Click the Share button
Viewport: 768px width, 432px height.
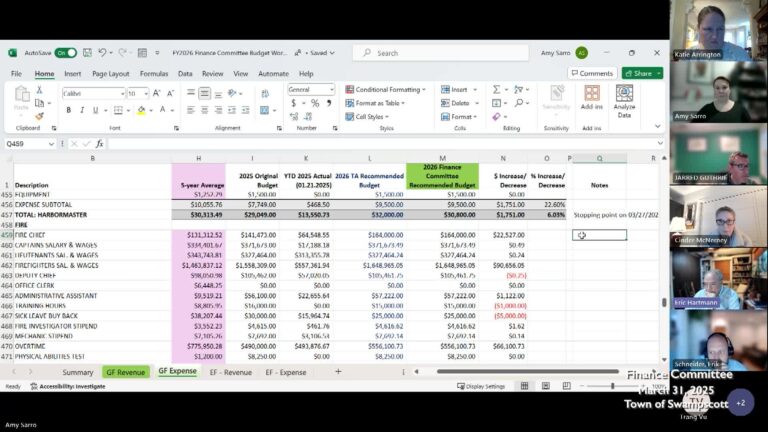(x=641, y=73)
